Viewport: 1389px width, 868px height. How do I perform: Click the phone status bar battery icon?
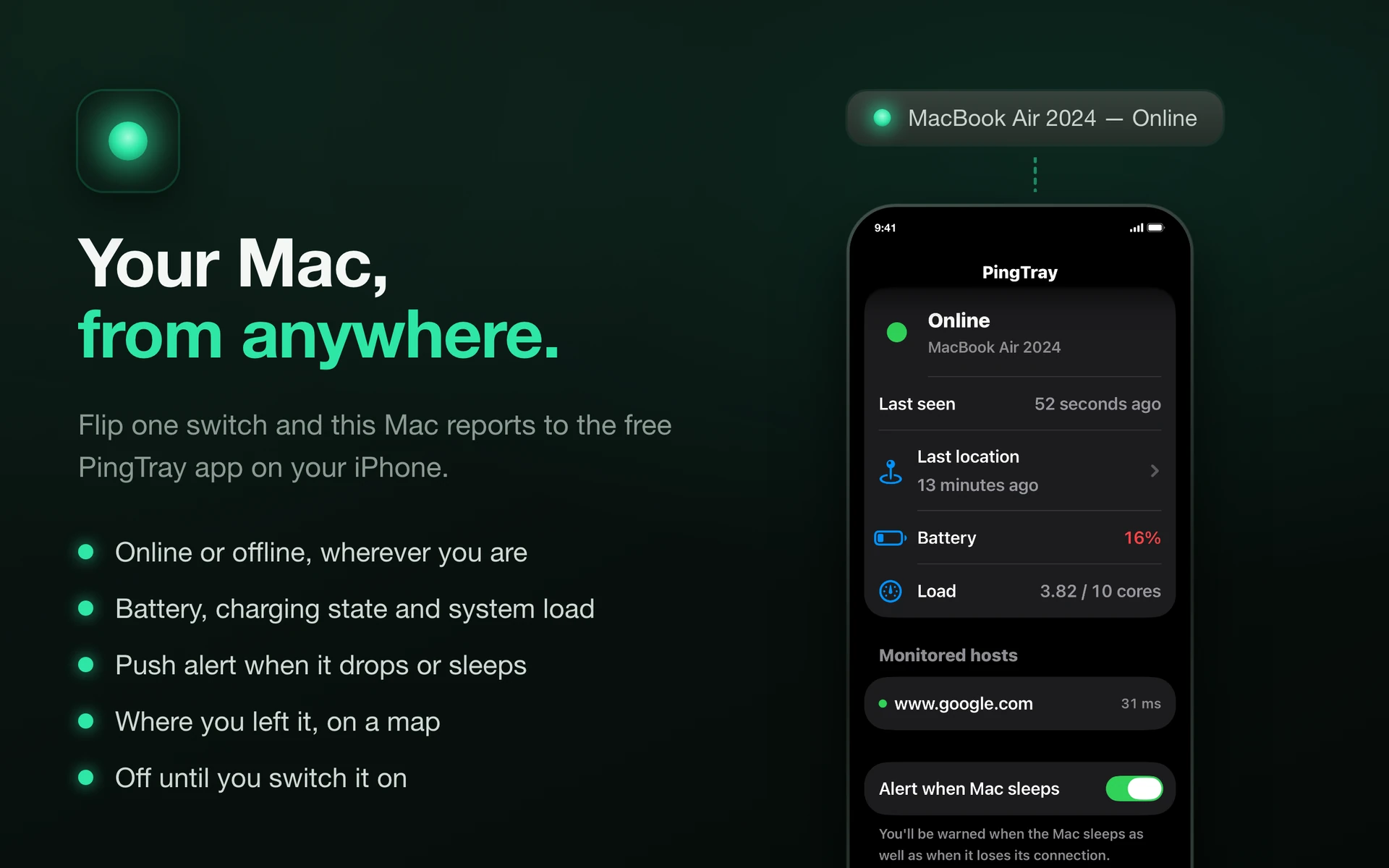click(1156, 228)
